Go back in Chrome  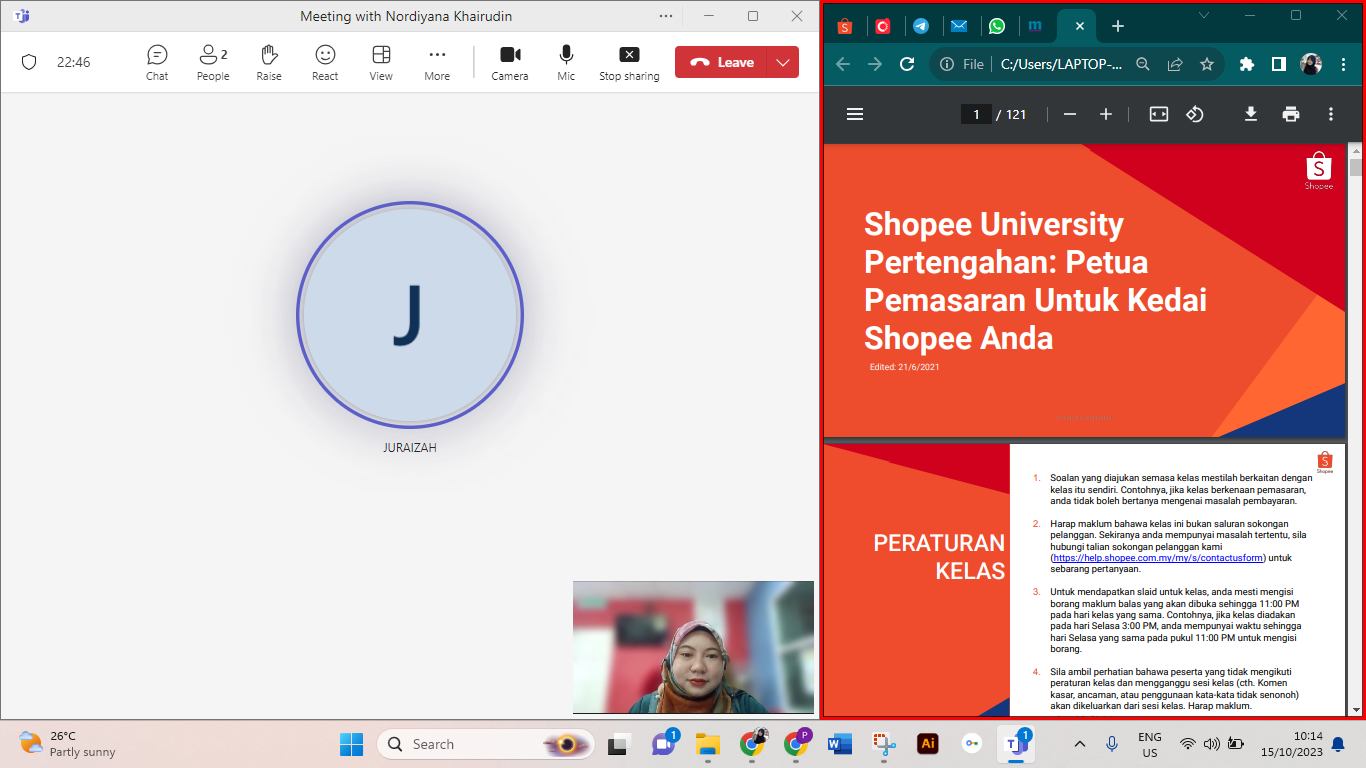coord(843,64)
